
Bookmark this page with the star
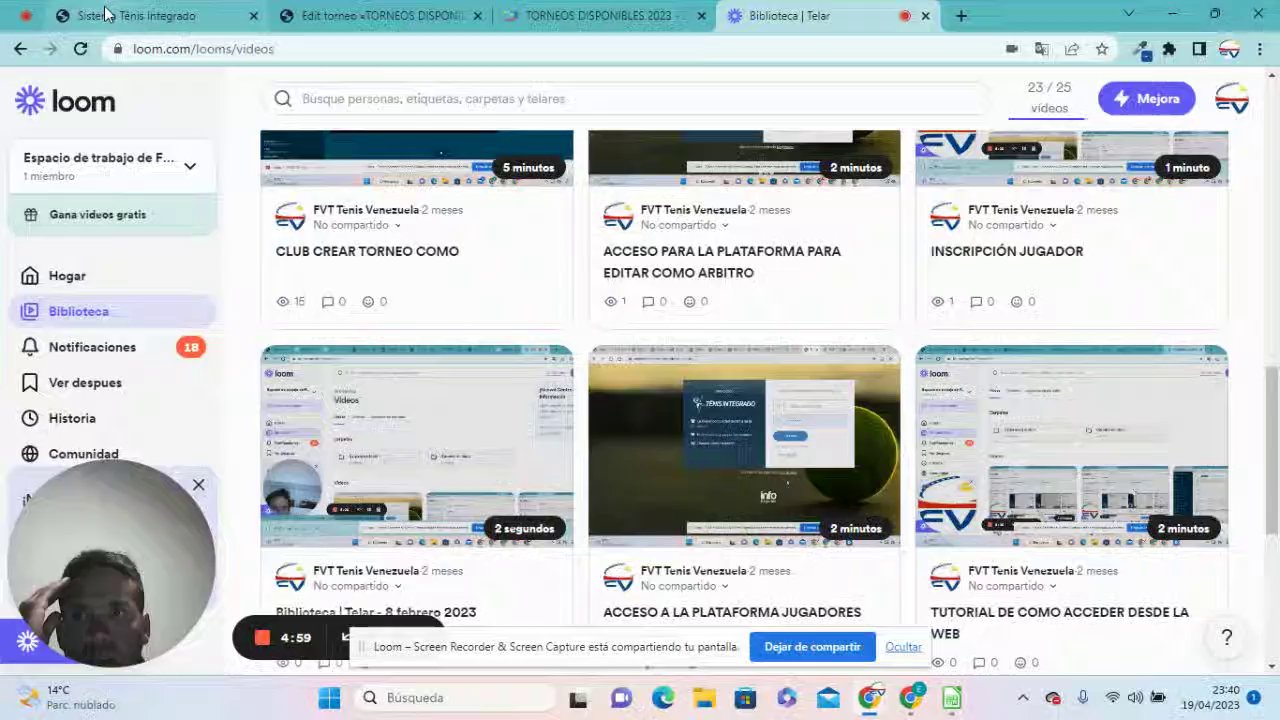tap(1101, 49)
